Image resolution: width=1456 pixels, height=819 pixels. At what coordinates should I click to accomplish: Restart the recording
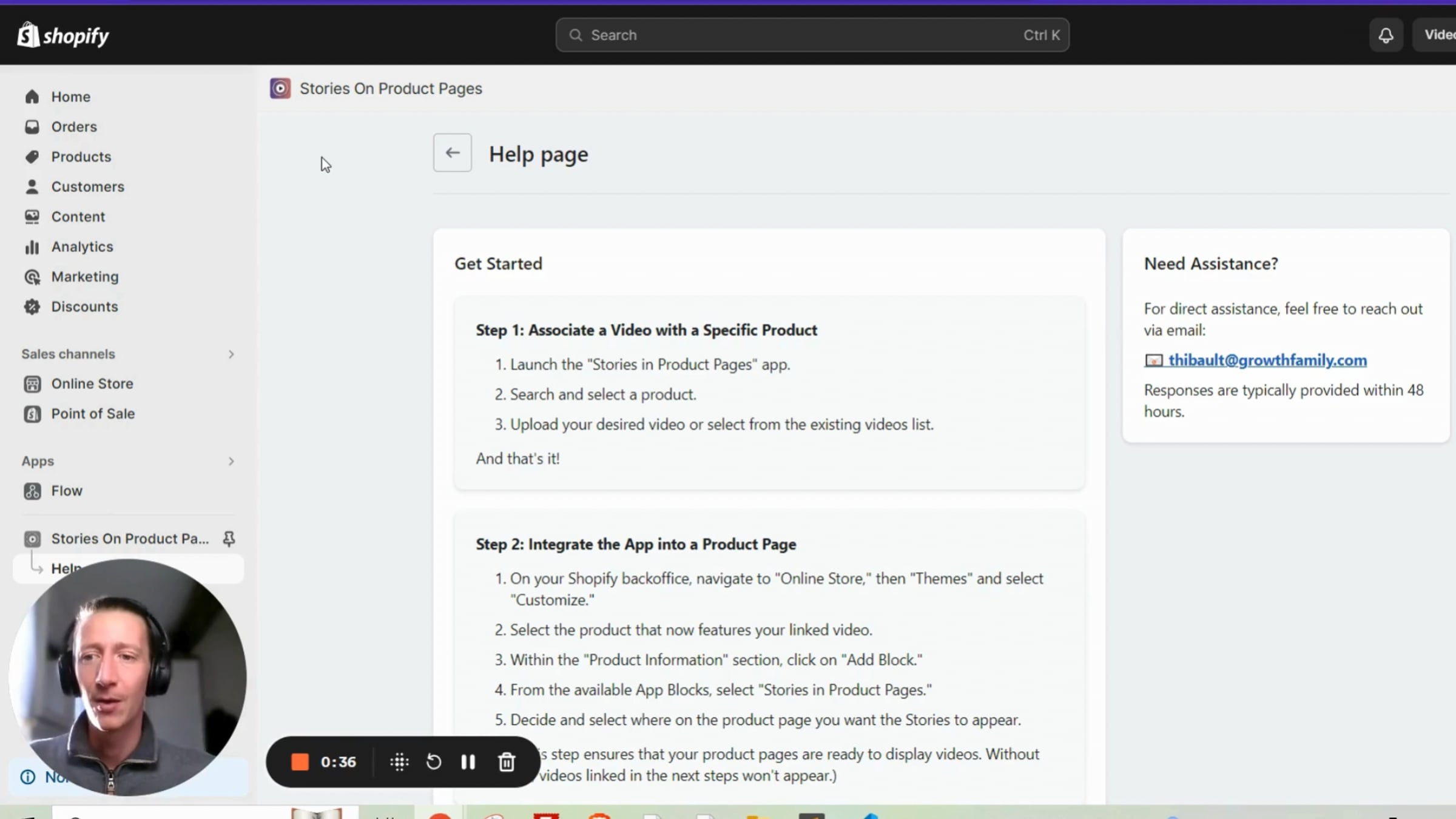(433, 762)
